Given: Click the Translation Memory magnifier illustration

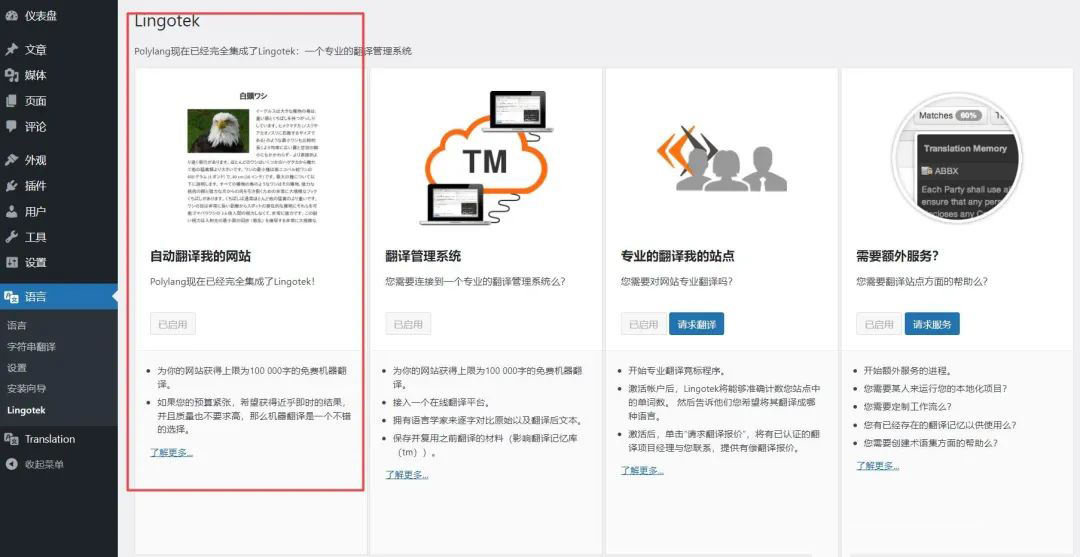Looking at the screenshot, I should pyautogui.click(x=957, y=159).
